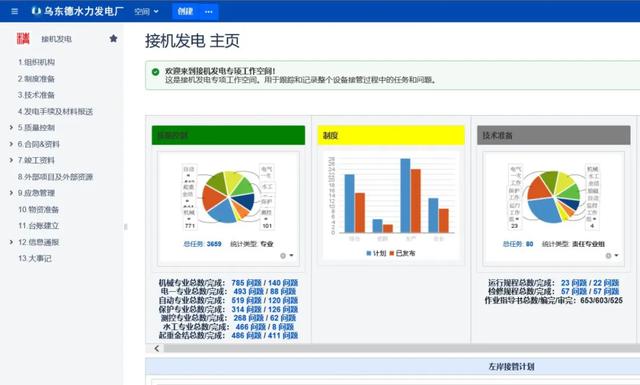This screenshot has width=640, height=385.
Task: Click the sidebar collapse handle
Action: (x=125, y=227)
